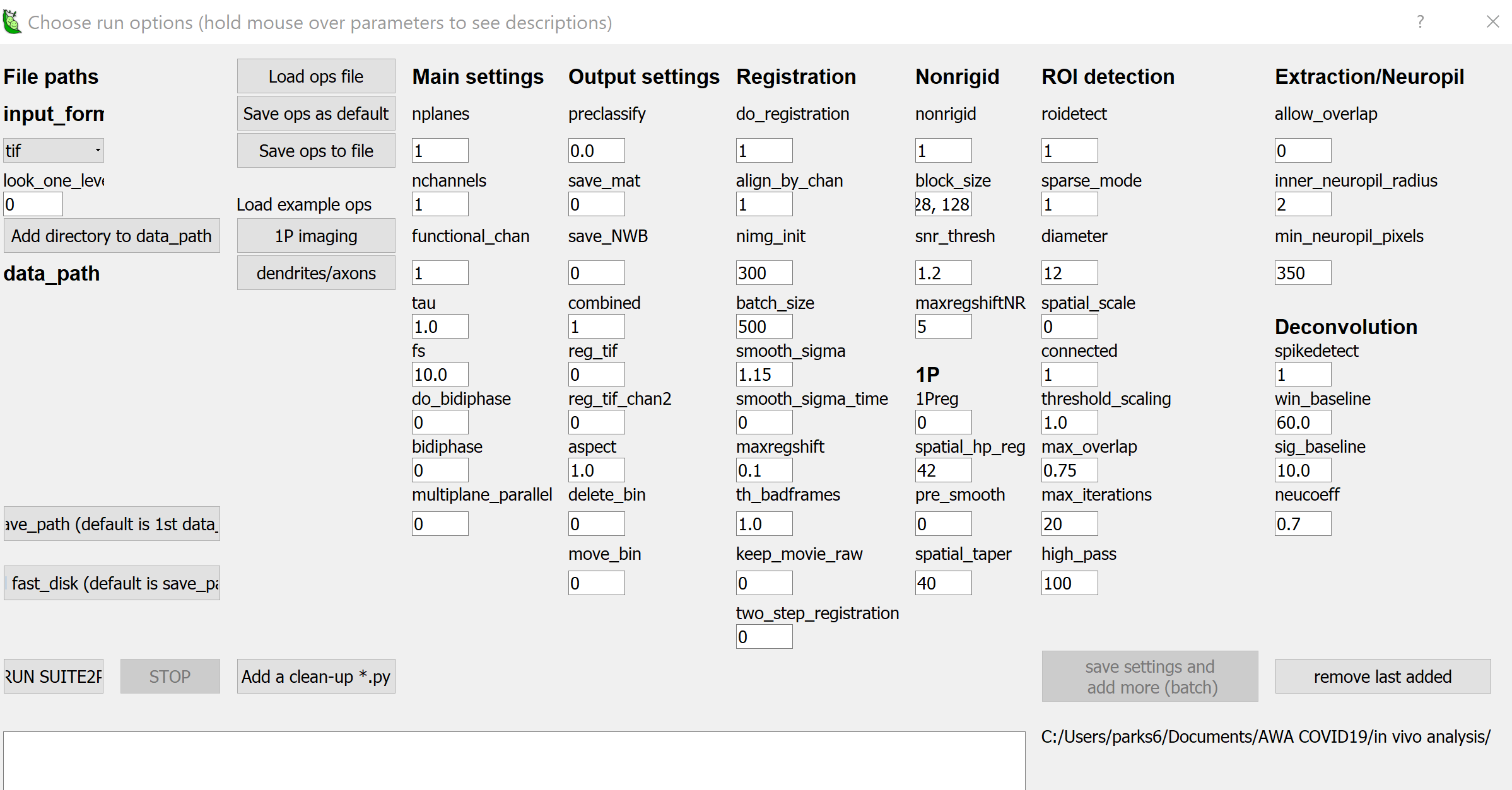Click Add a clean-up *.py
This screenshot has height=790, width=1512.
coord(315,675)
